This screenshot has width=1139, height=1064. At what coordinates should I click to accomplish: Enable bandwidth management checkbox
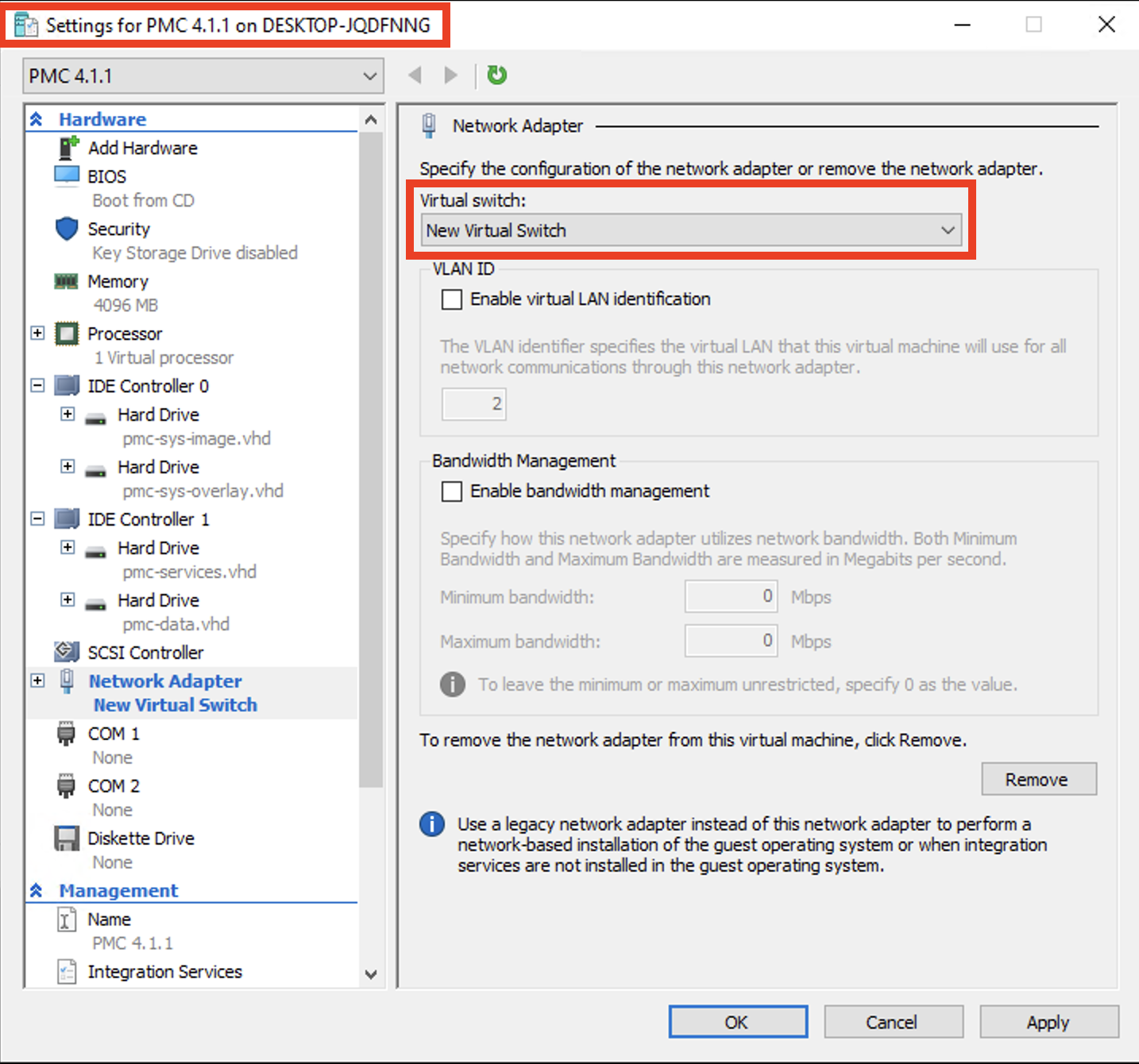[x=452, y=492]
